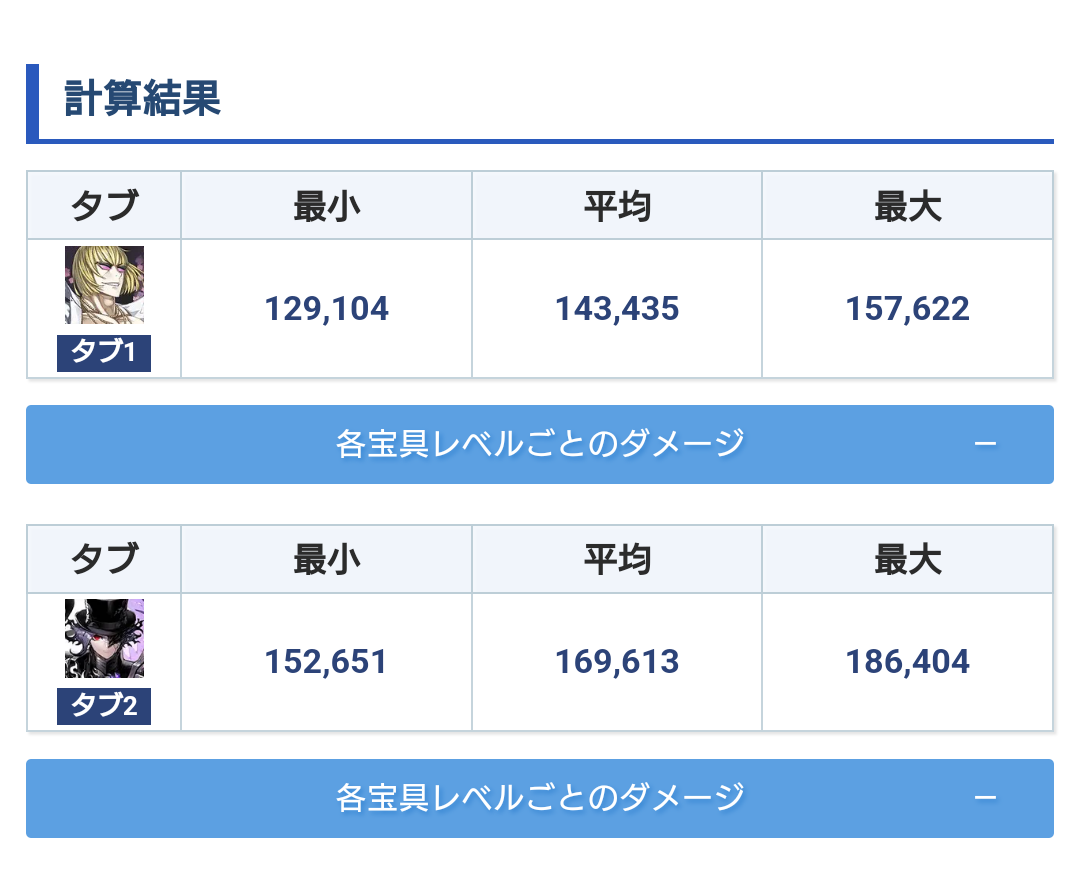The width and height of the screenshot is (1080, 869).
Task: Collapse first 各宝具レベルごとのダメージ section
Action: (539, 444)
